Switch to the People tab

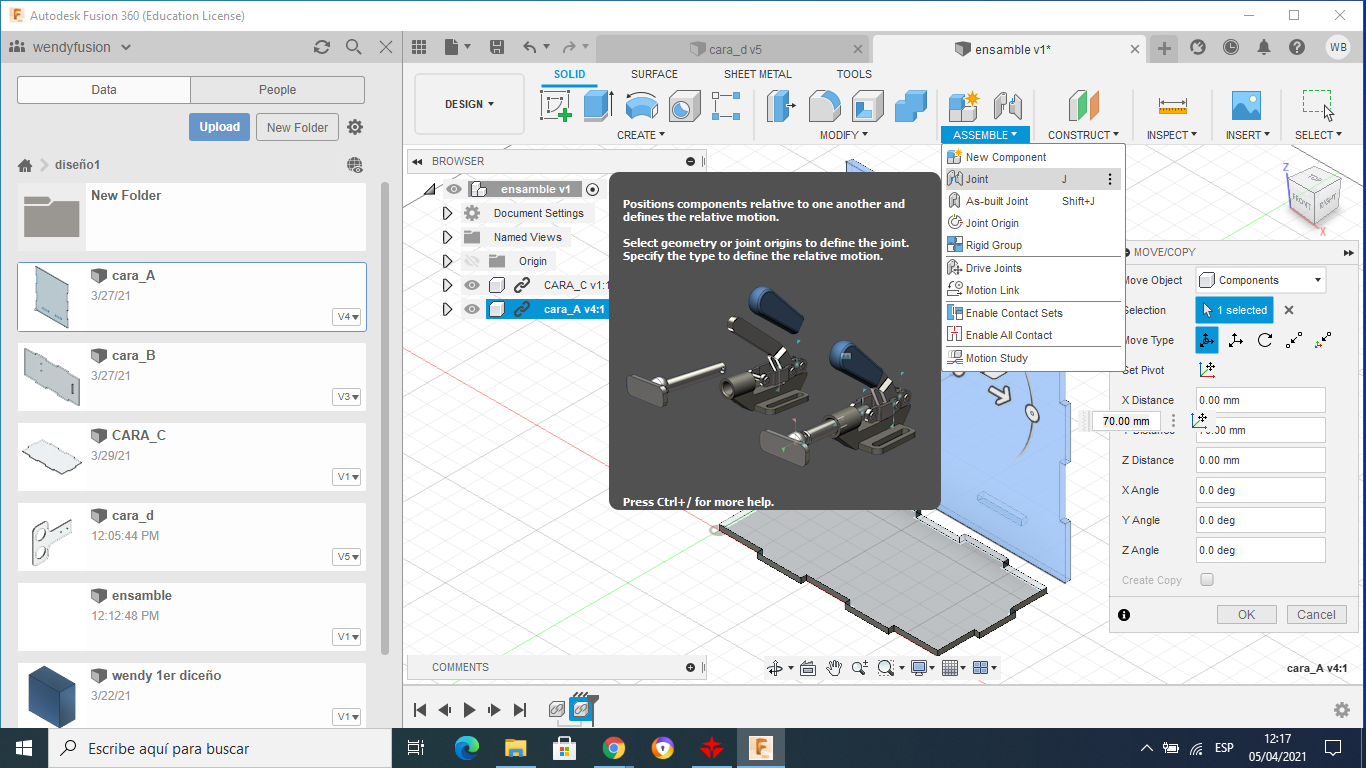(277, 89)
